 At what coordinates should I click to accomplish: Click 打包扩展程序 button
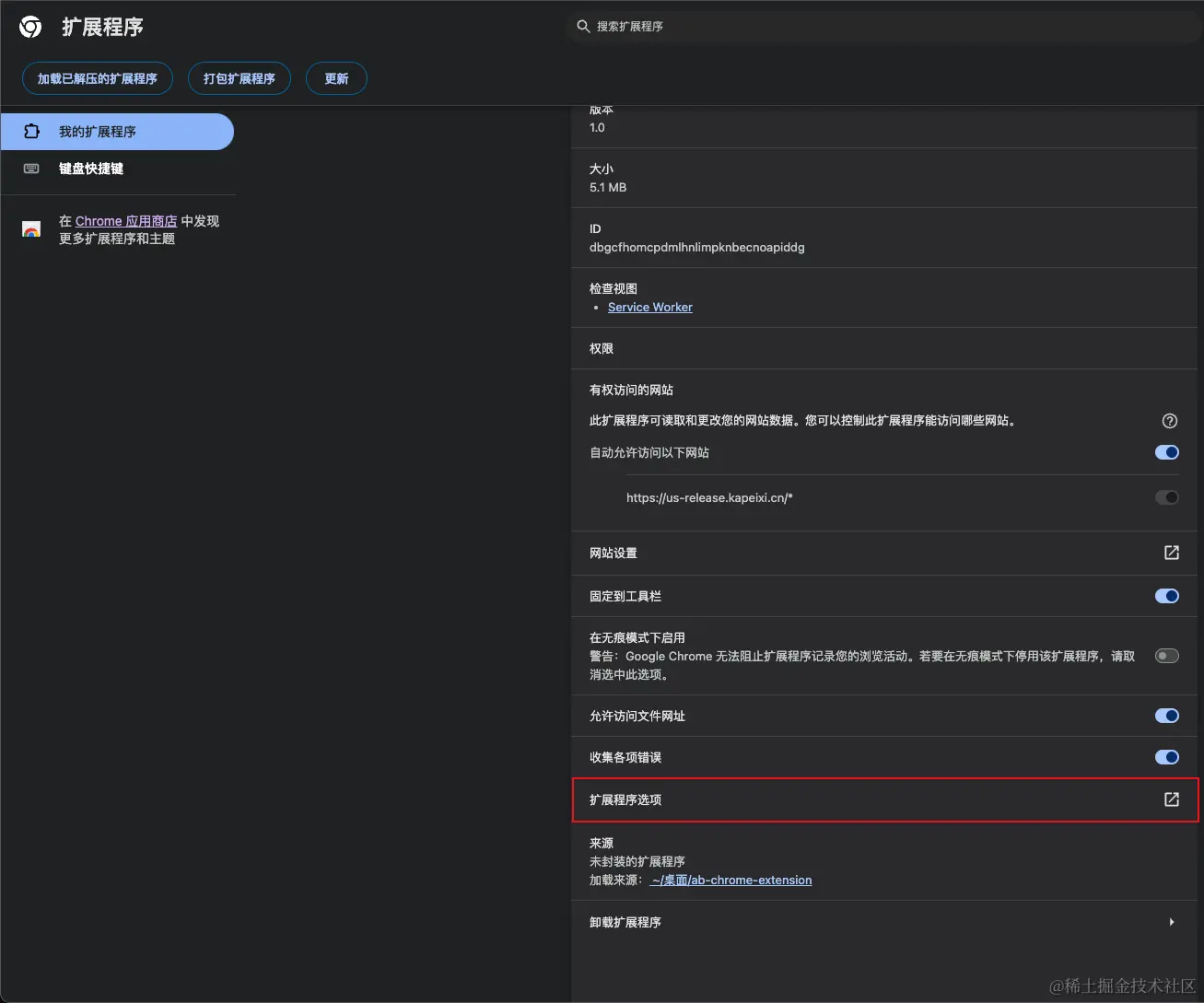point(240,78)
